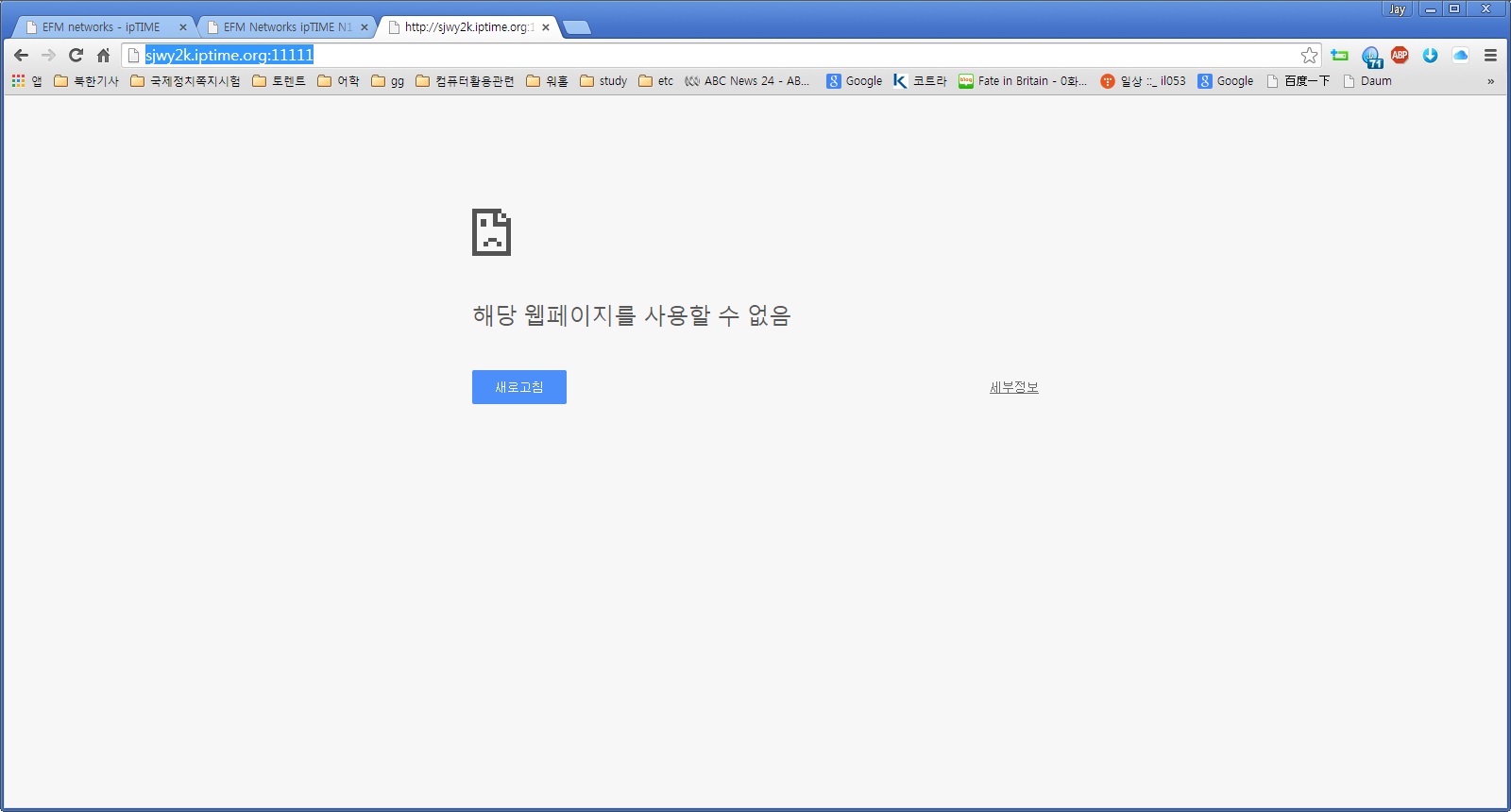Reload the page with the toolbar refresh icon
The width and height of the screenshot is (1511, 812).
pos(76,55)
